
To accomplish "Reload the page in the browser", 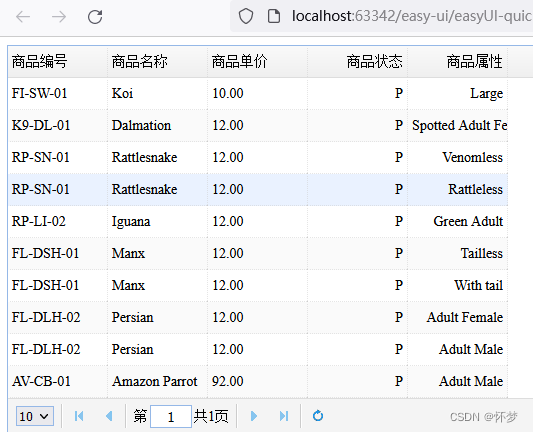I will coord(95,17).
